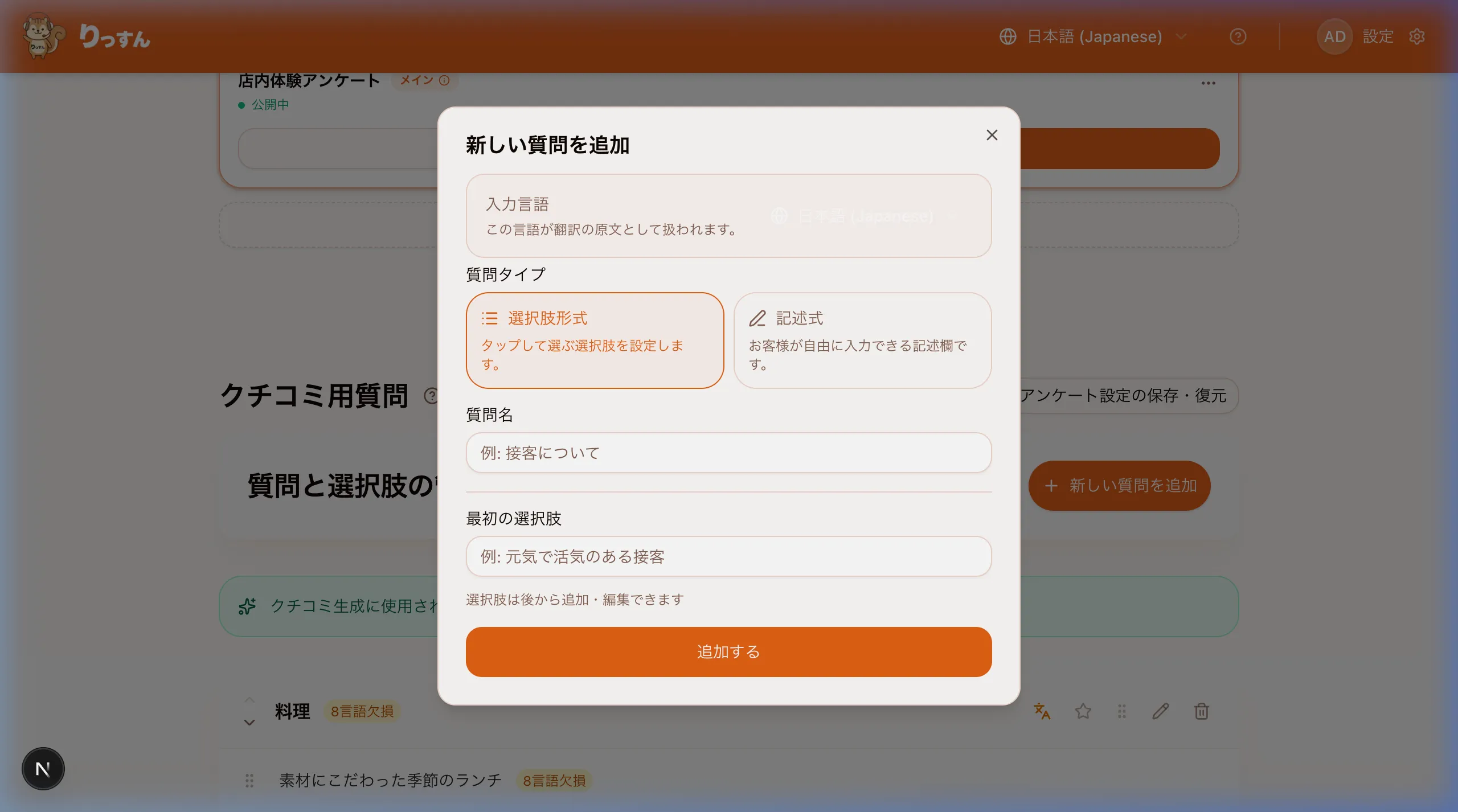Screen dimensions: 1458x812
Task: Click the info icon next to メイン badge
Action: click(x=444, y=80)
